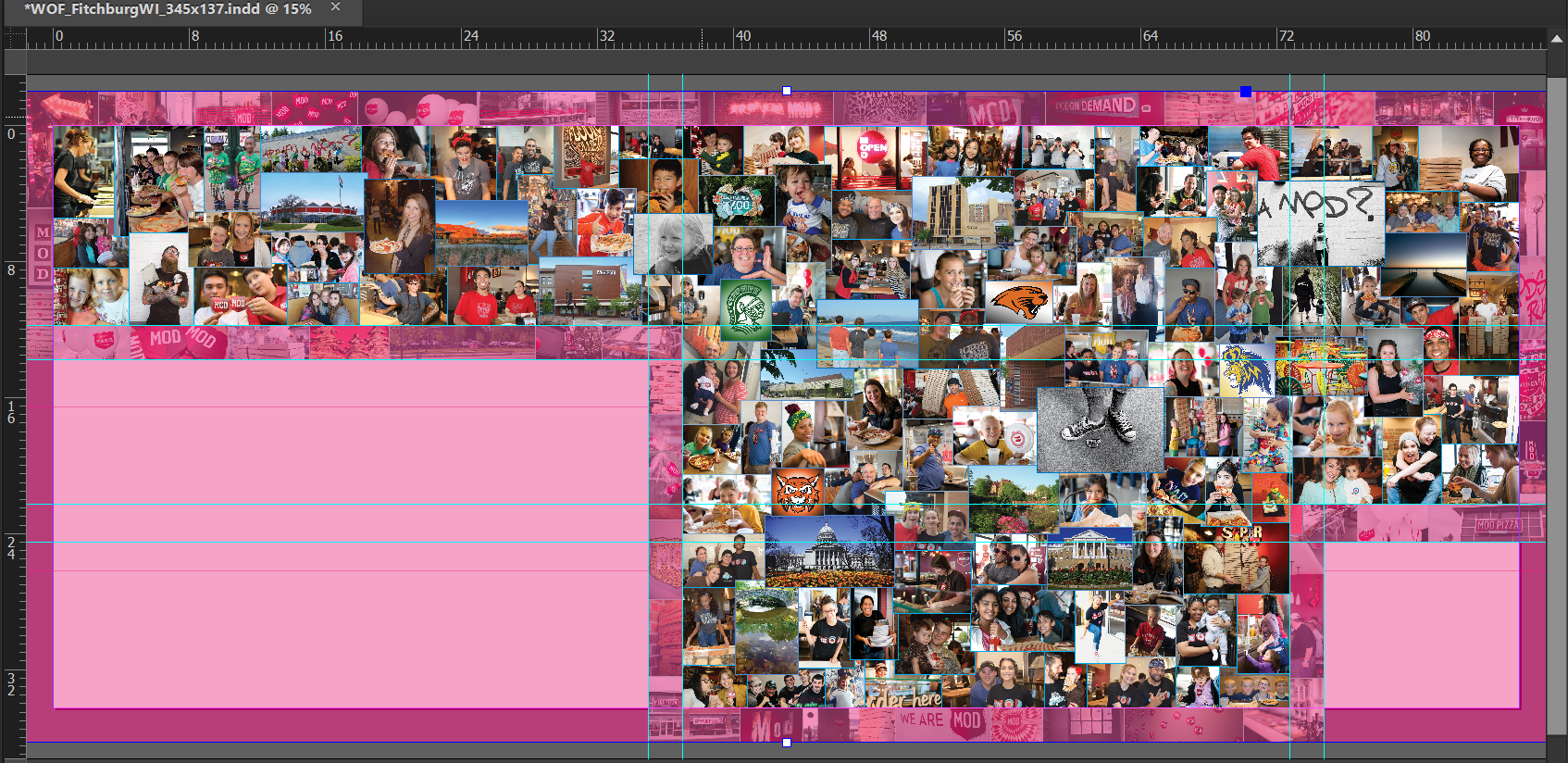The width and height of the screenshot is (1568, 763).
Task: Click the bottom-center white selection handle
Action: [x=787, y=743]
